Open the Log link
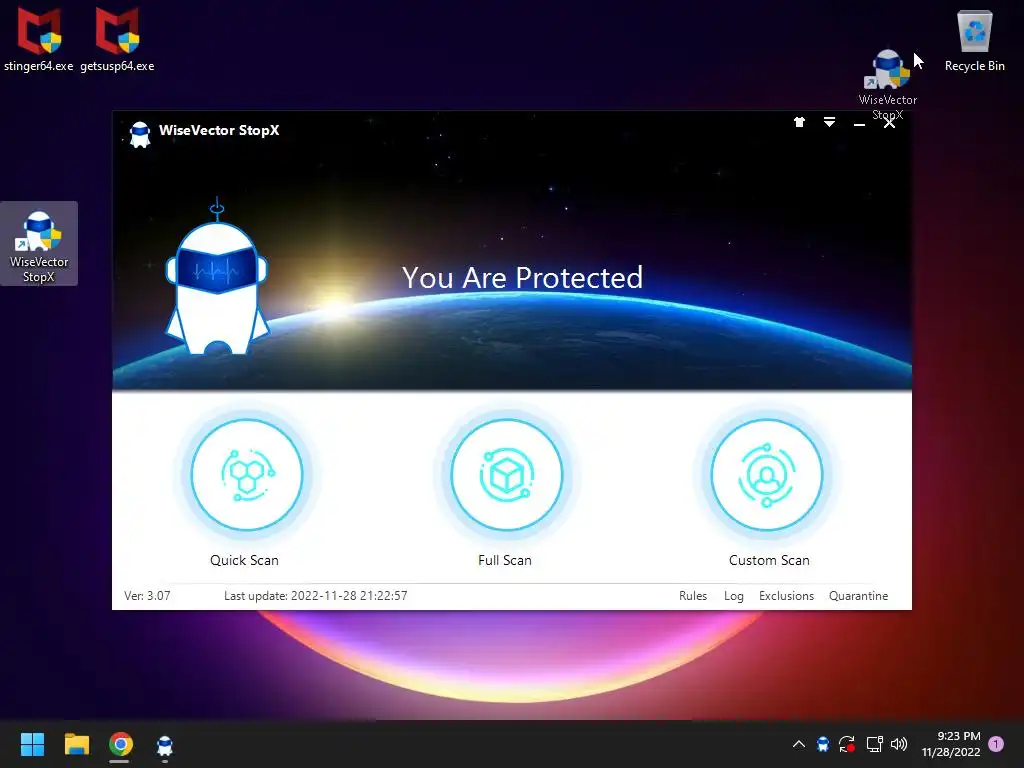The width and height of the screenshot is (1024, 768). (x=733, y=596)
